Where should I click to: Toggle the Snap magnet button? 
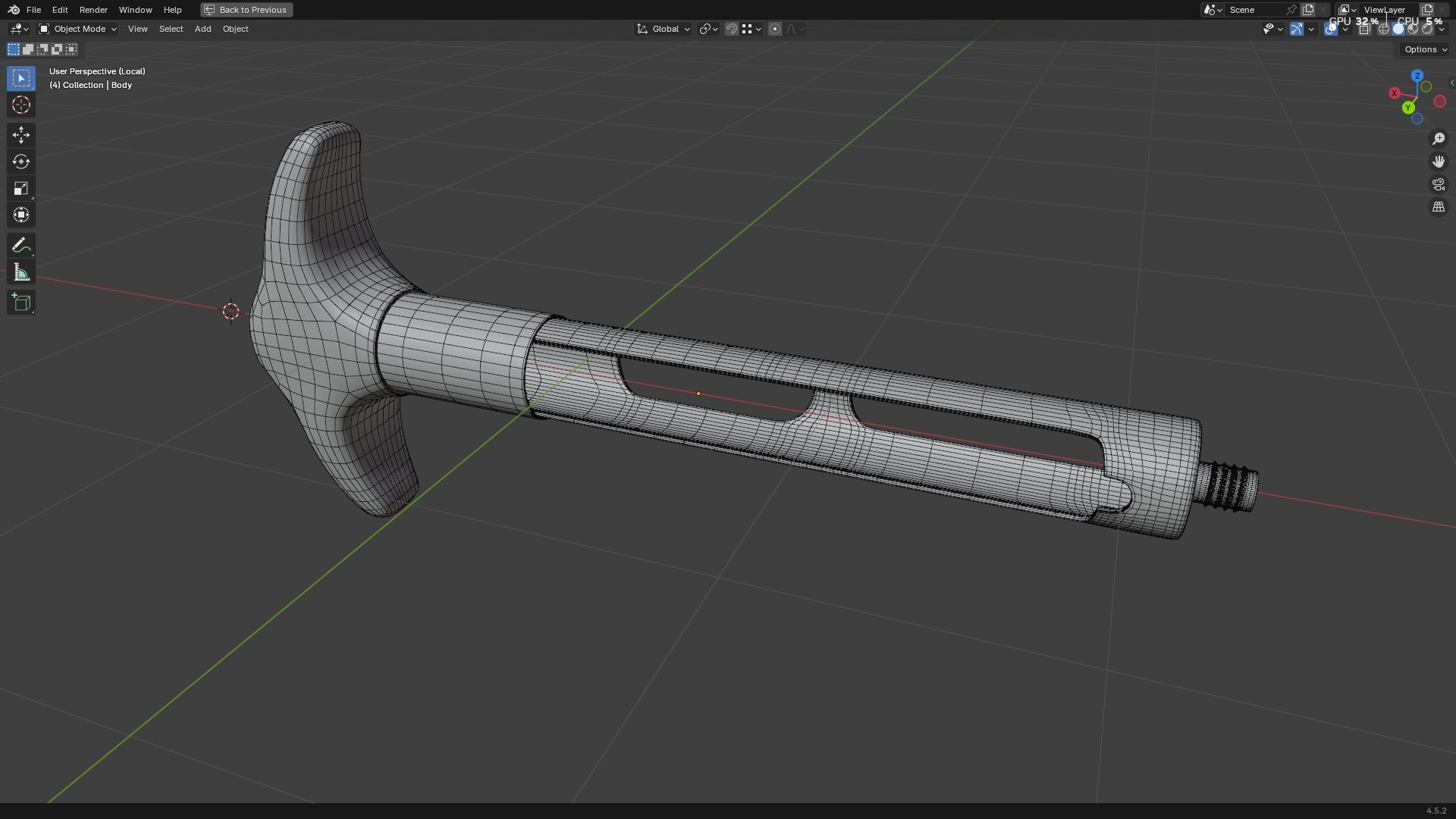click(x=732, y=29)
